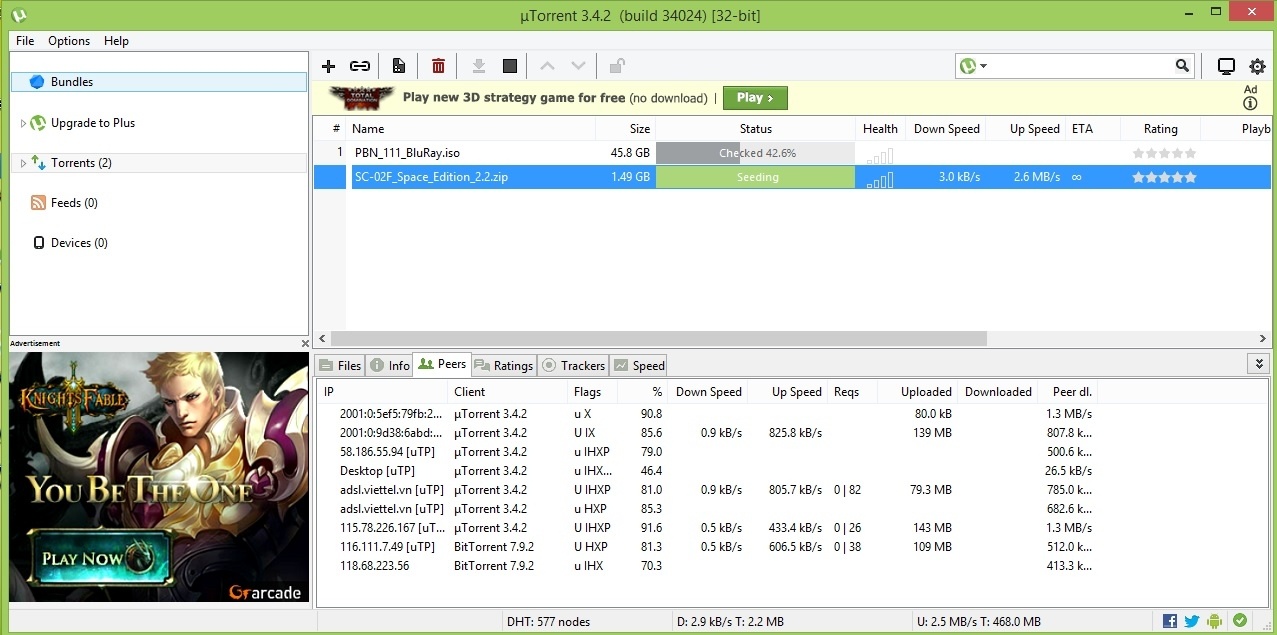Image resolution: width=1277 pixels, height=635 pixels.
Task: Click the Move Up Queue arrow
Action: (547, 66)
